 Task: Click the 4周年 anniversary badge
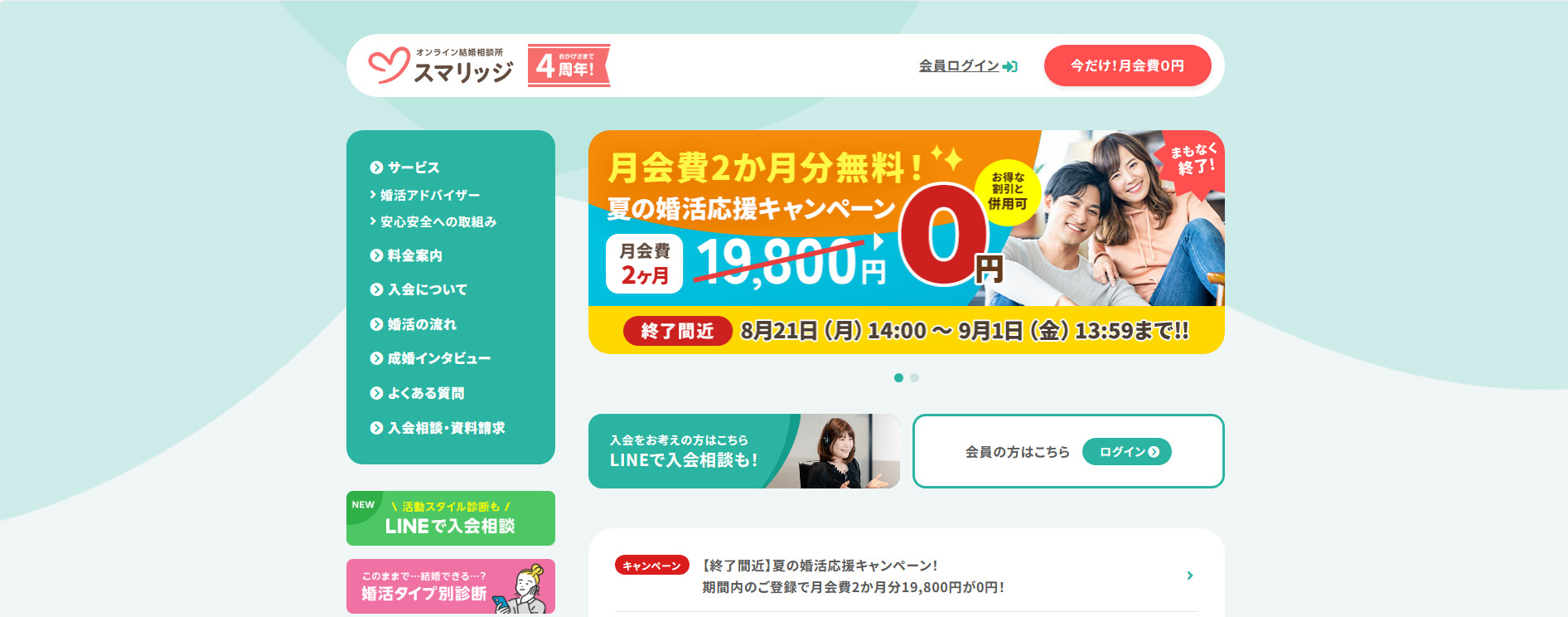(x=569, y=66)
